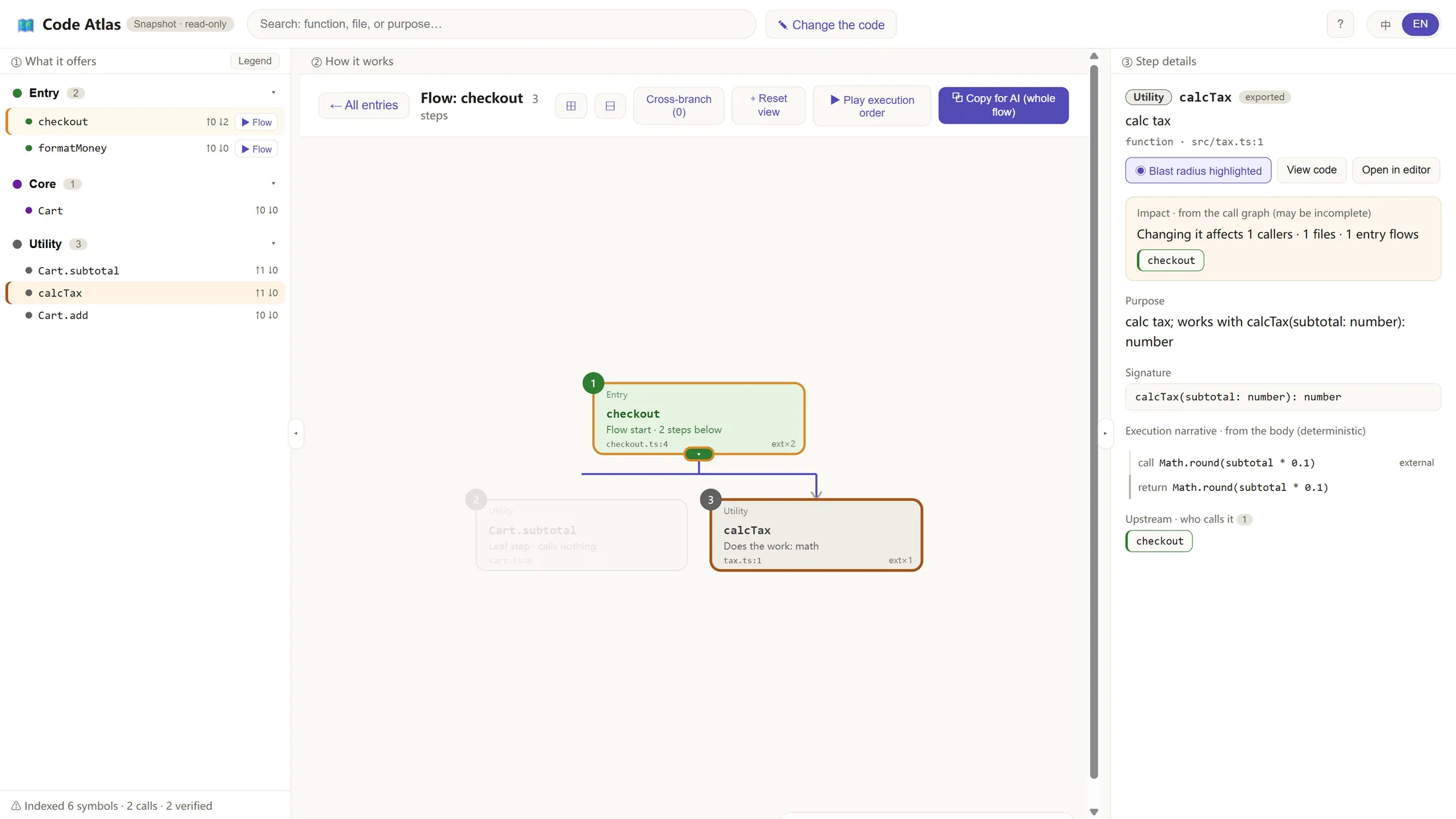Select checkout in the Entry list
The width and height of the screenshot is (1456, 819).
pyautogui.click(x=146, y=122)
